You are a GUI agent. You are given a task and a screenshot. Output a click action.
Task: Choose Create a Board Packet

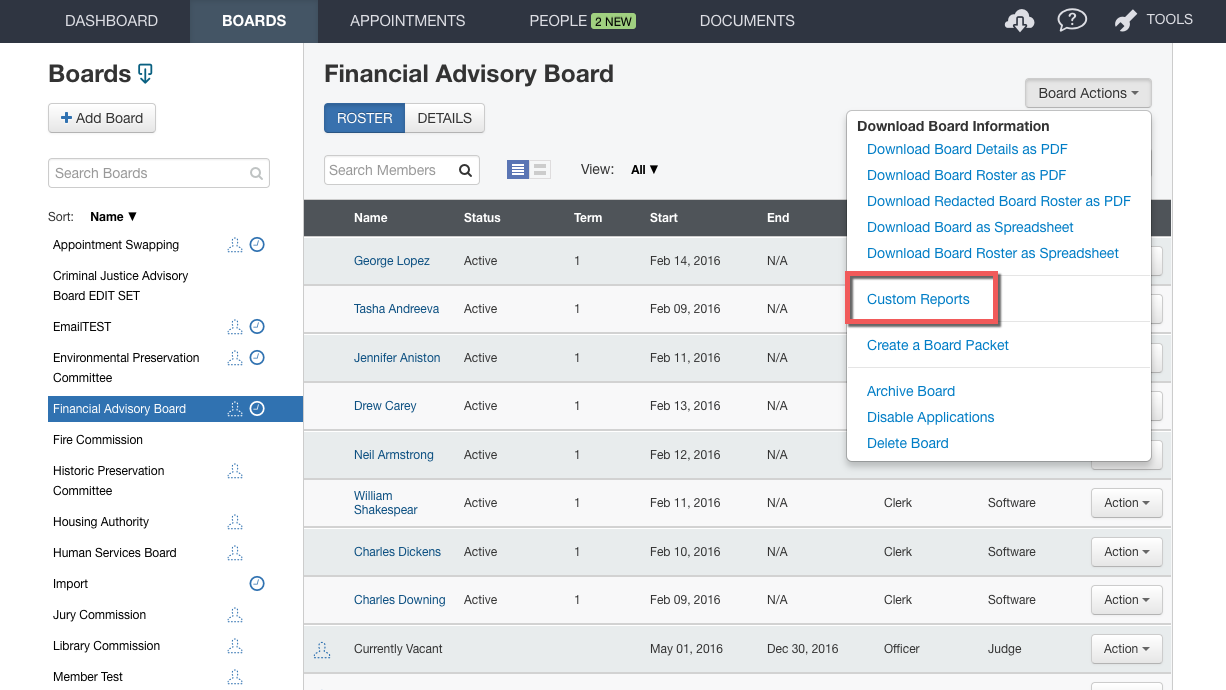click(x=938, y=345)
